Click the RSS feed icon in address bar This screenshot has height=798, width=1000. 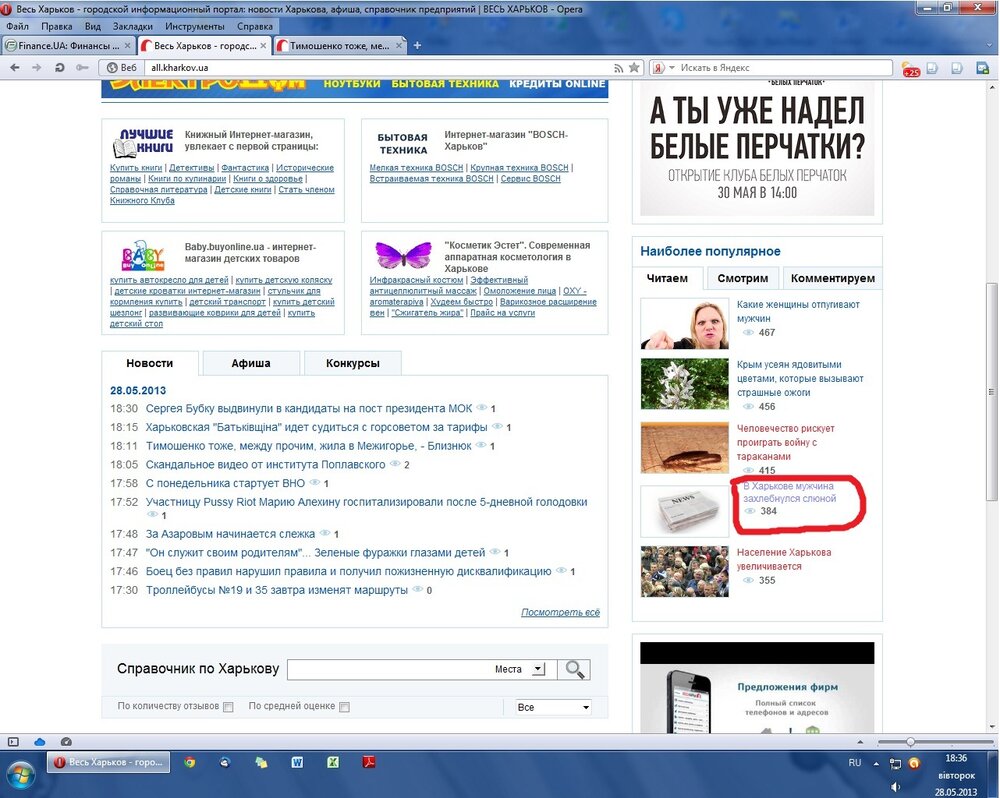[x=618, y=68]
